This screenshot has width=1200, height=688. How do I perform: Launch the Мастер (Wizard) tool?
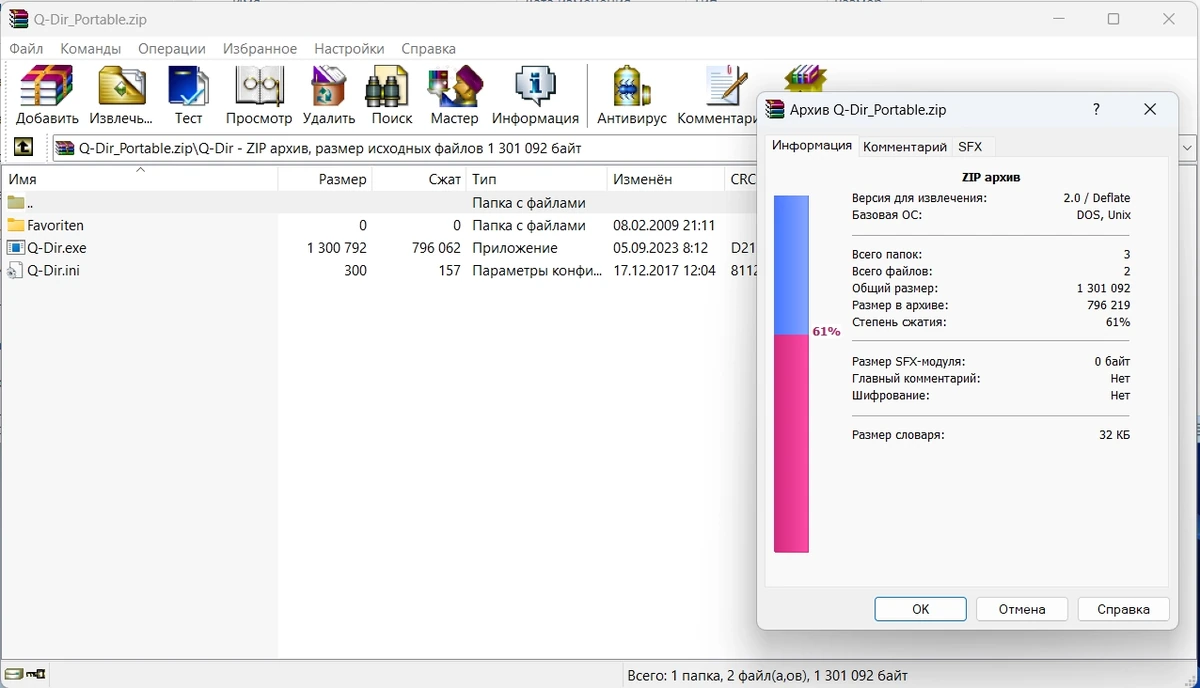455,87
